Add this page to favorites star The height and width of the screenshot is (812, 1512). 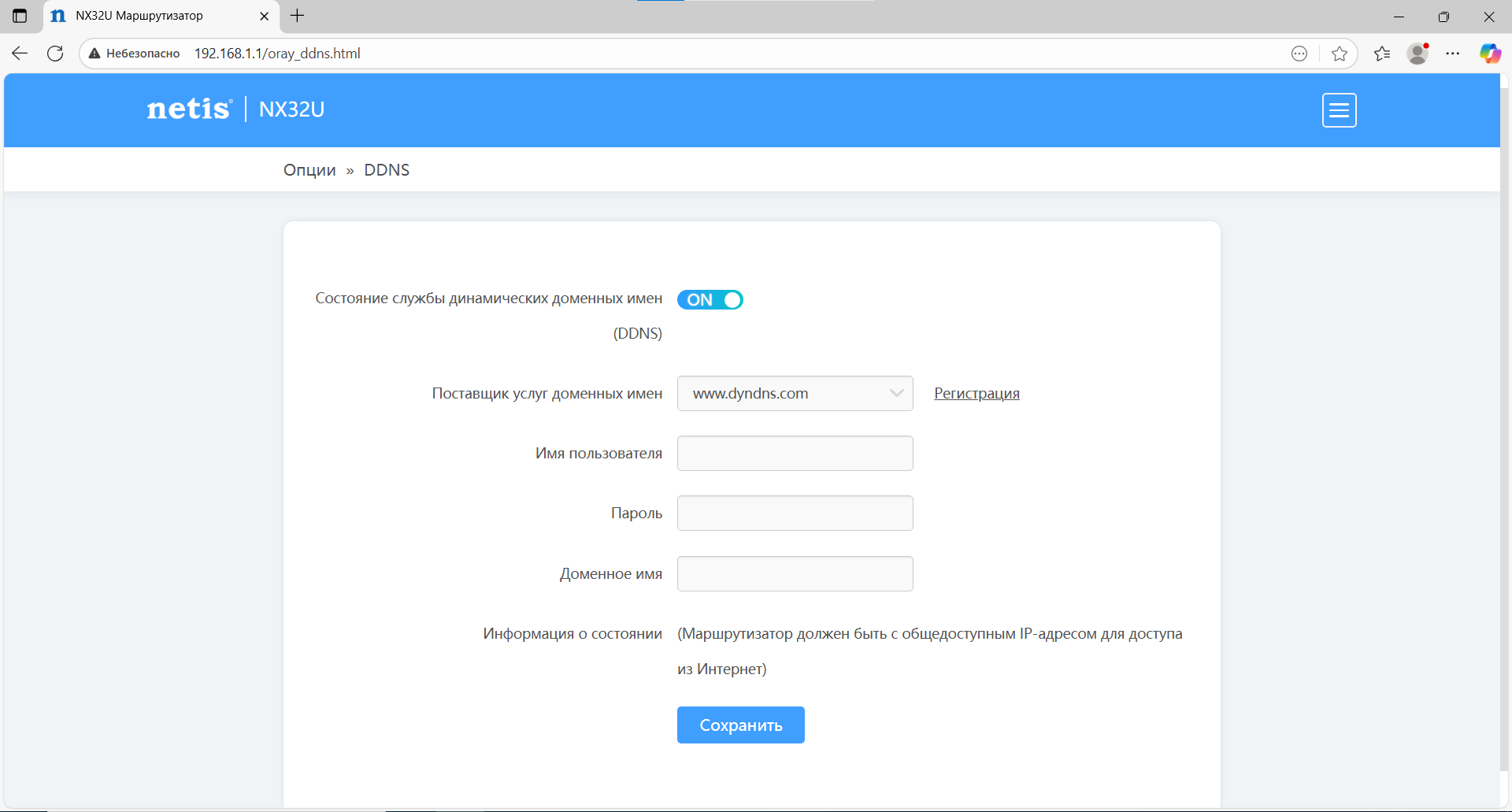point(1339,54)
